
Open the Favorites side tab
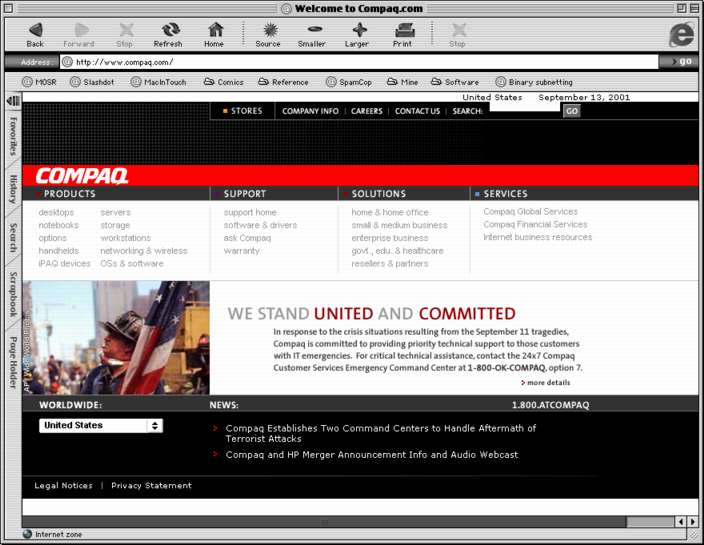click(13, 136)
